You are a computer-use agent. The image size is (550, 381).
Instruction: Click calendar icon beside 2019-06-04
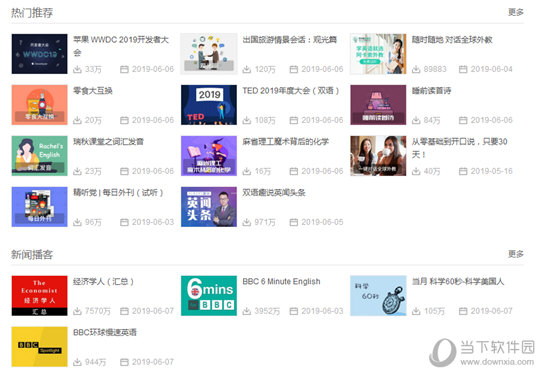point(463,69)
